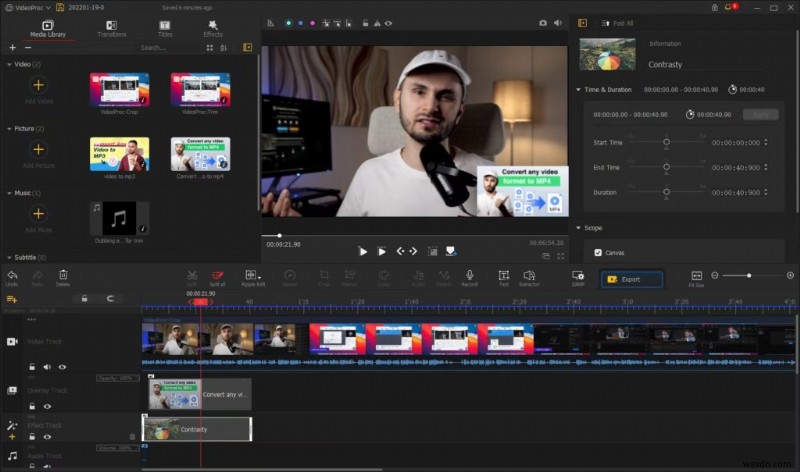Open the Effects tab

click(213, 27)
